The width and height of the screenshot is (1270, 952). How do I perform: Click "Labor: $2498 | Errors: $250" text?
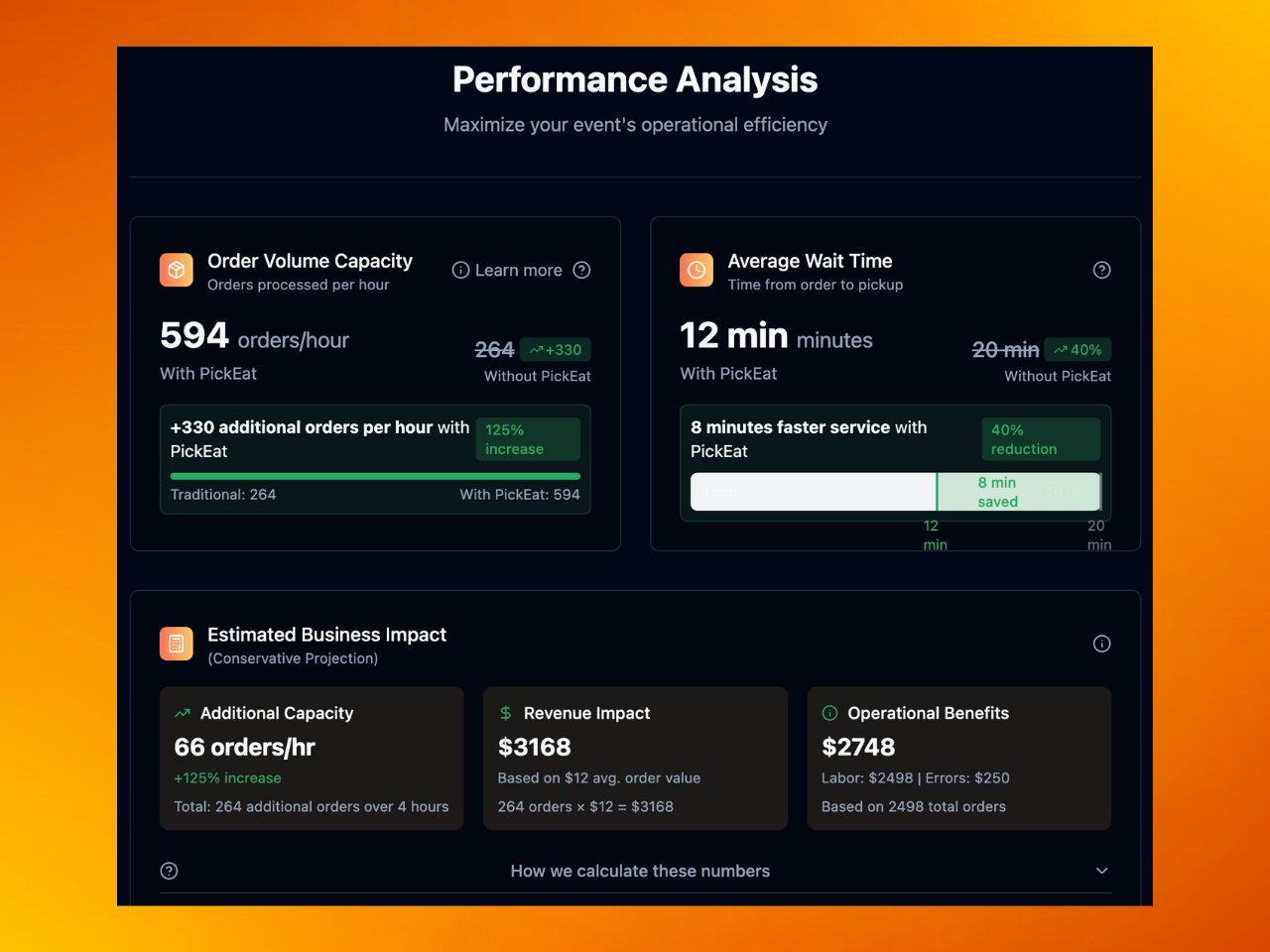click(916, 778)
